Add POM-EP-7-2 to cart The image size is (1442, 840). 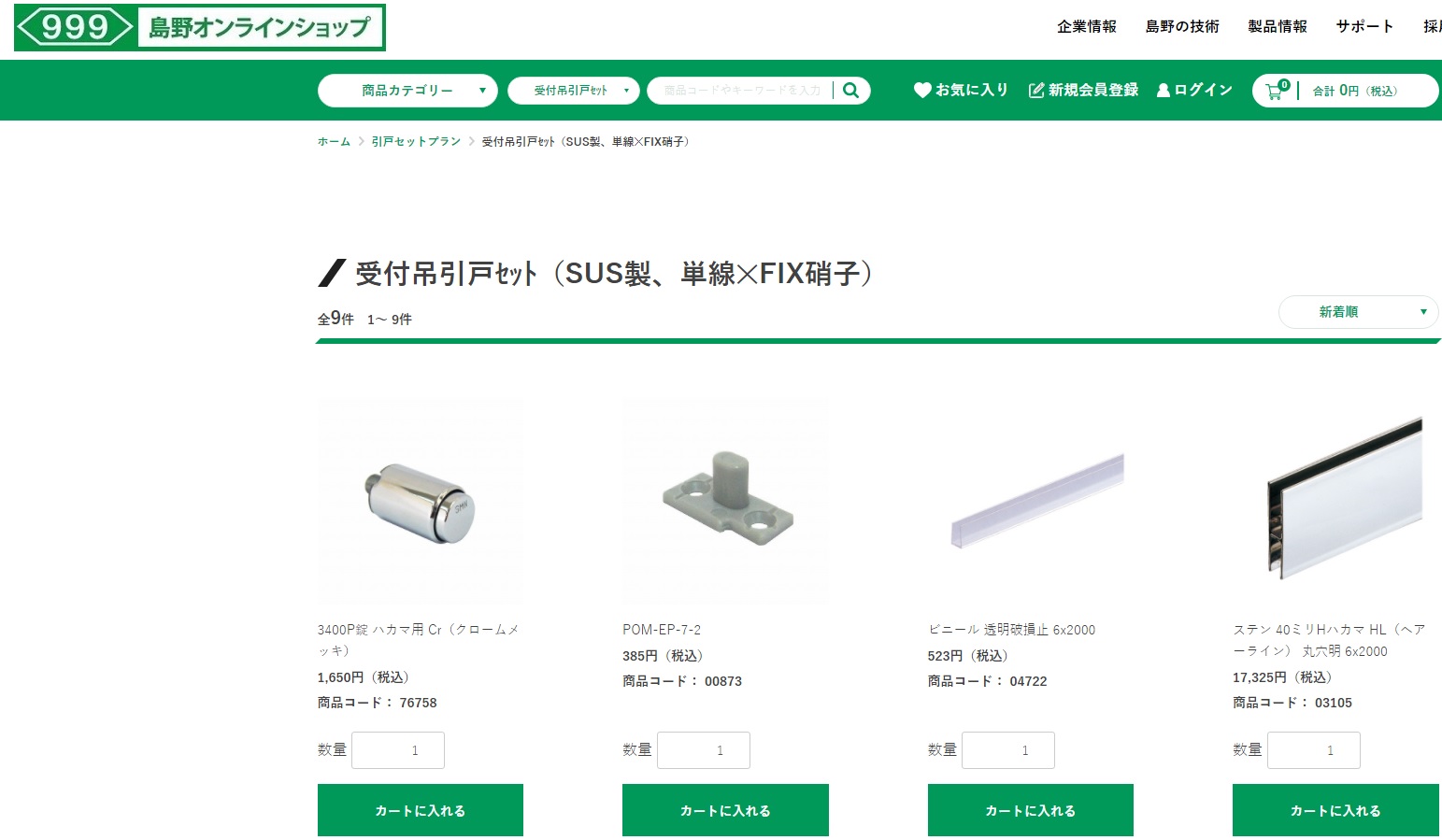pyautogui.click(x=725, y=810)
